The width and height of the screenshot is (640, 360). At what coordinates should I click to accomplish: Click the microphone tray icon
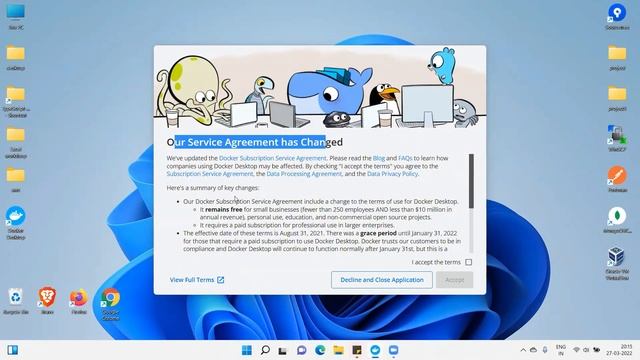544,350
